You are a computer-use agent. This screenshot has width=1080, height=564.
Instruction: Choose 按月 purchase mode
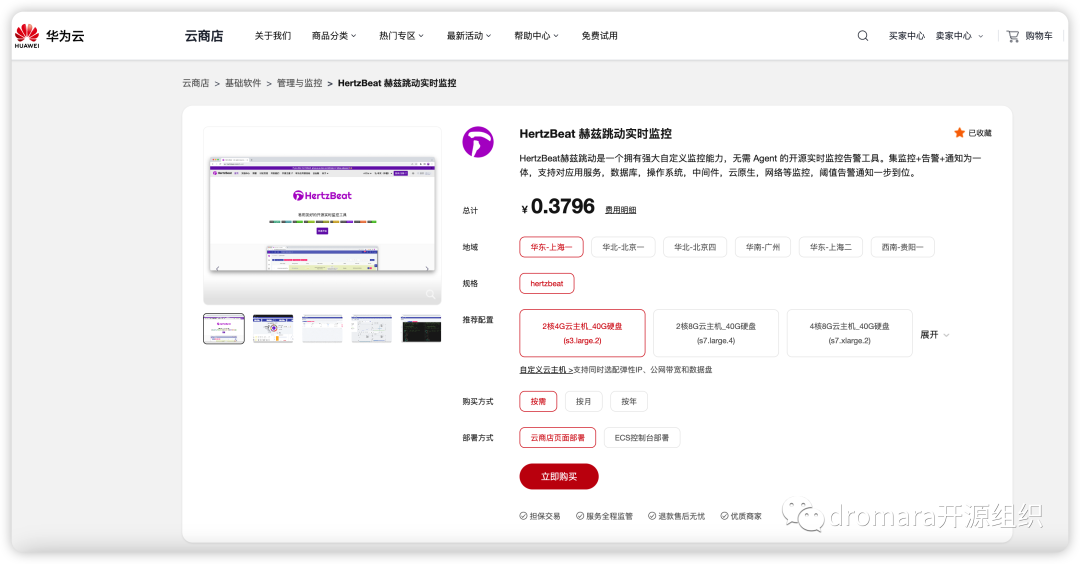click(x=583, y=401)
